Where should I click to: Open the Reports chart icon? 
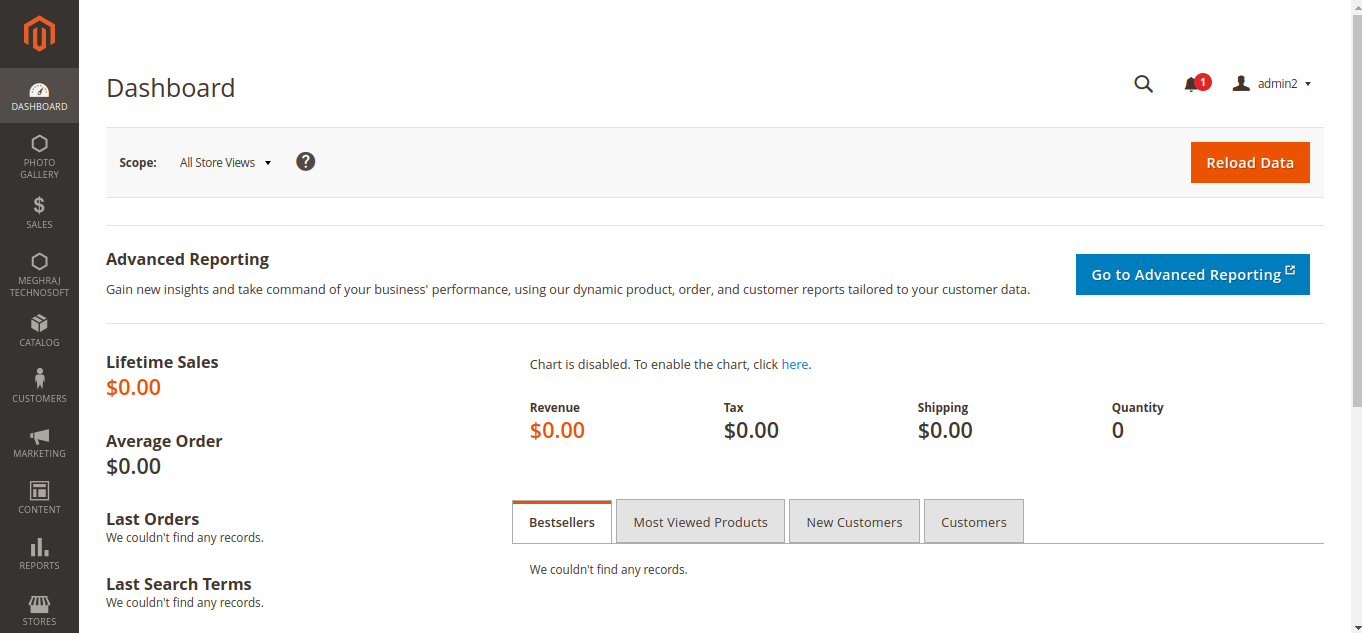pos(39,548)
